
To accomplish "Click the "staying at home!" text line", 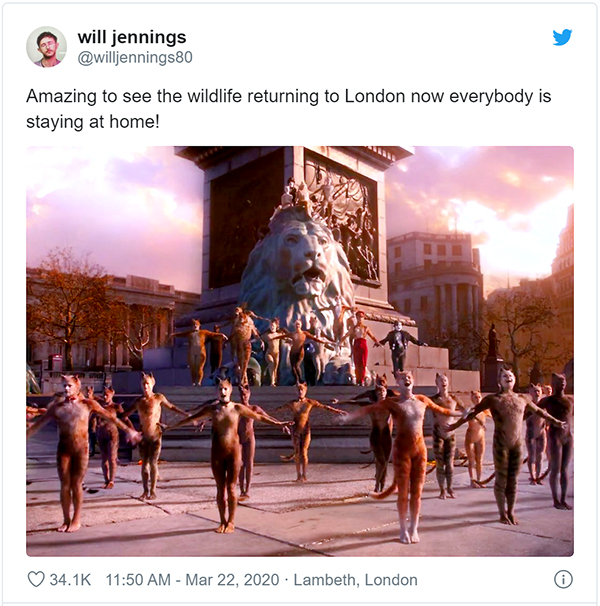I will (92, 122).
